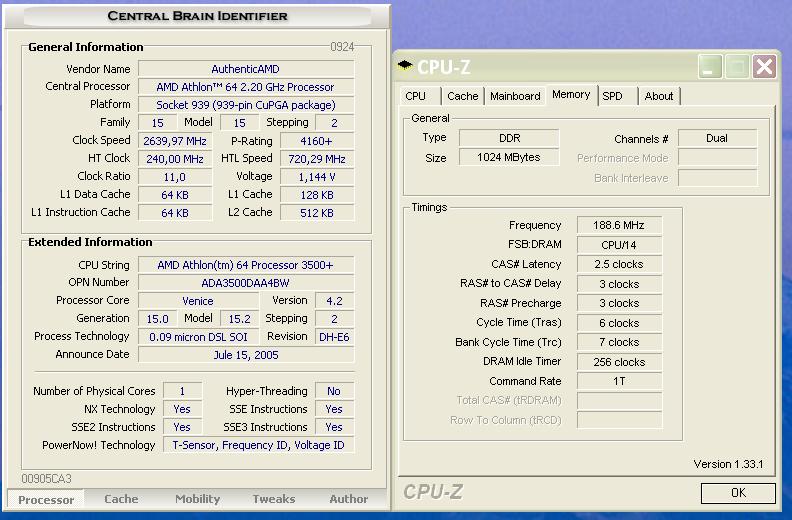Click the CAS# Latency value 2.5 clocks
The width and height of the screenshot is (792, 520).
click(619, 264)
